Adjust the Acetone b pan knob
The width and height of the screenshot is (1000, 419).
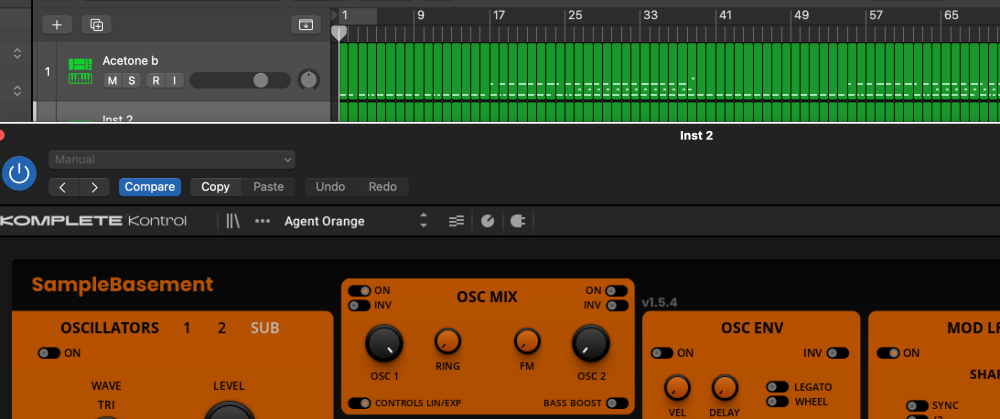click(309, 80)
